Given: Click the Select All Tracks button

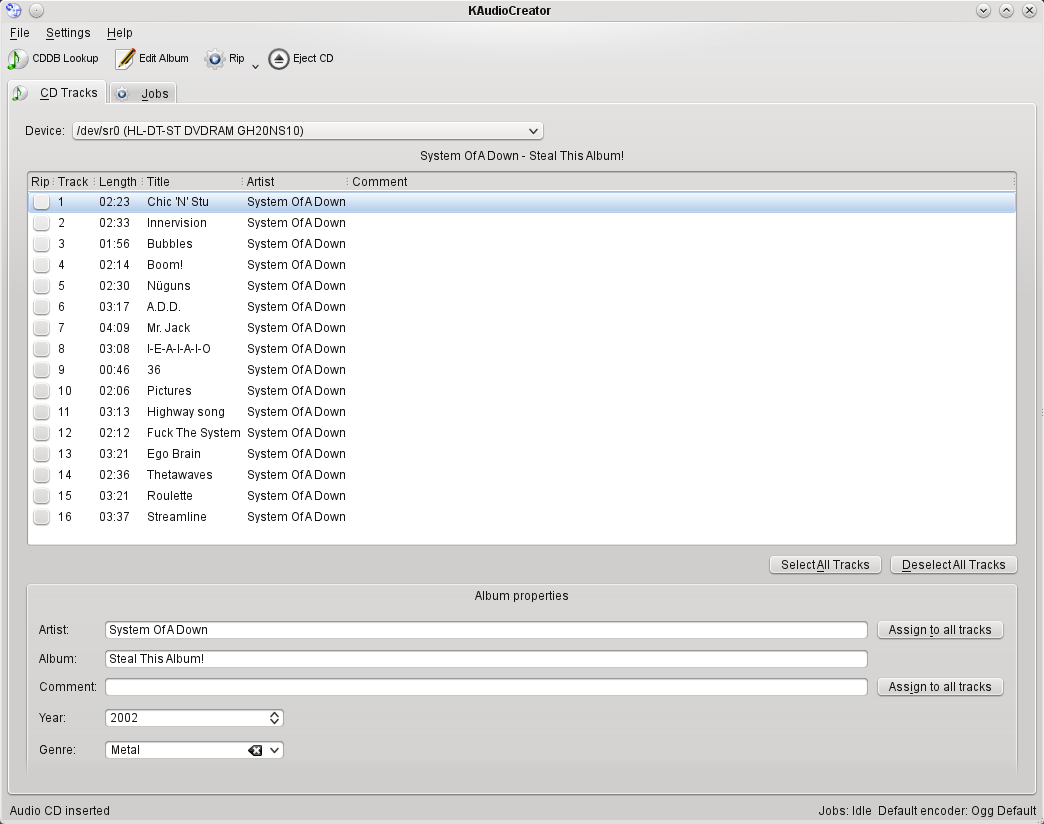Looking at the screenshot, I should pyautogui.click(x=825, y=565).
